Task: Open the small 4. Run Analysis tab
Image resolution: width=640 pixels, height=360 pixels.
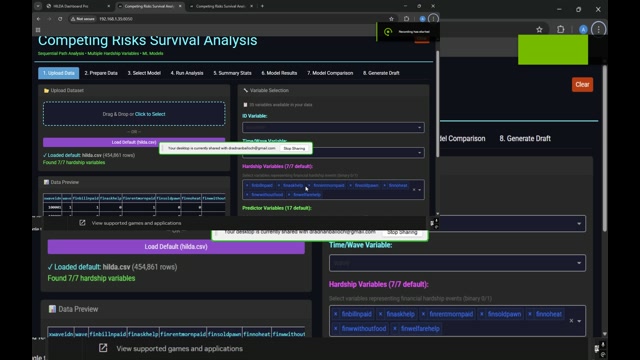Action: (x=187, y=73)
